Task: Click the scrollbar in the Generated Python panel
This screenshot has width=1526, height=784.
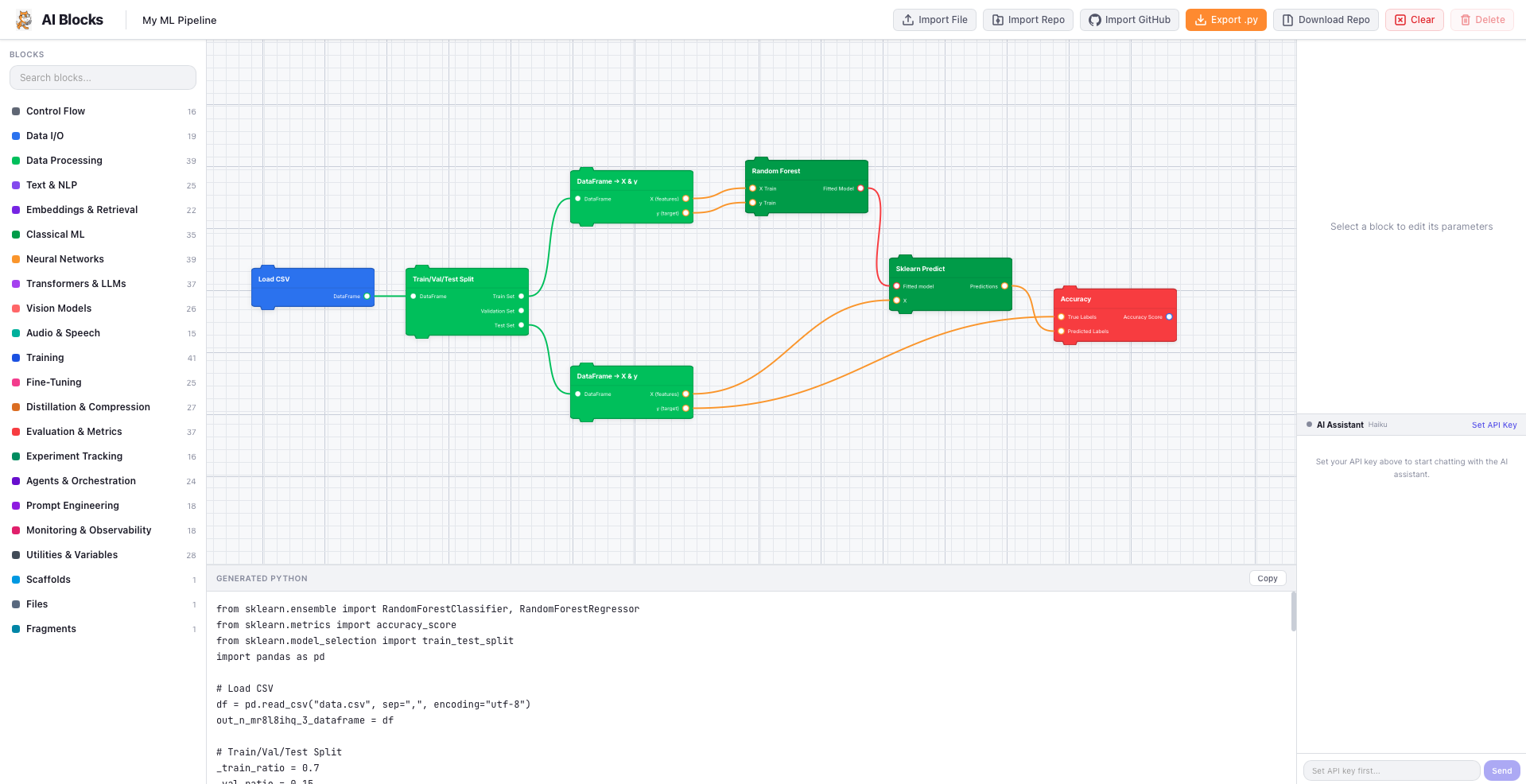Action: (x=1293, y=611)
